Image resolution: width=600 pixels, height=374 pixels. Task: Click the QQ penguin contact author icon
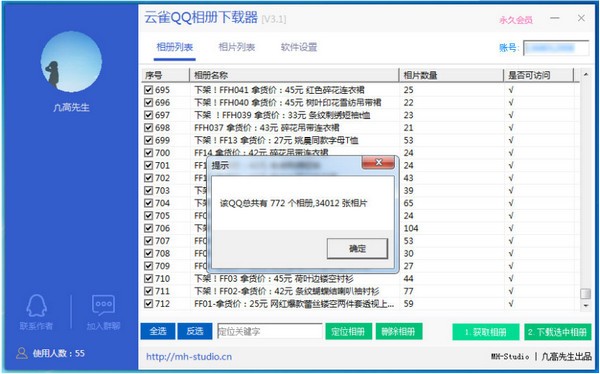click(x=36, y=305)
